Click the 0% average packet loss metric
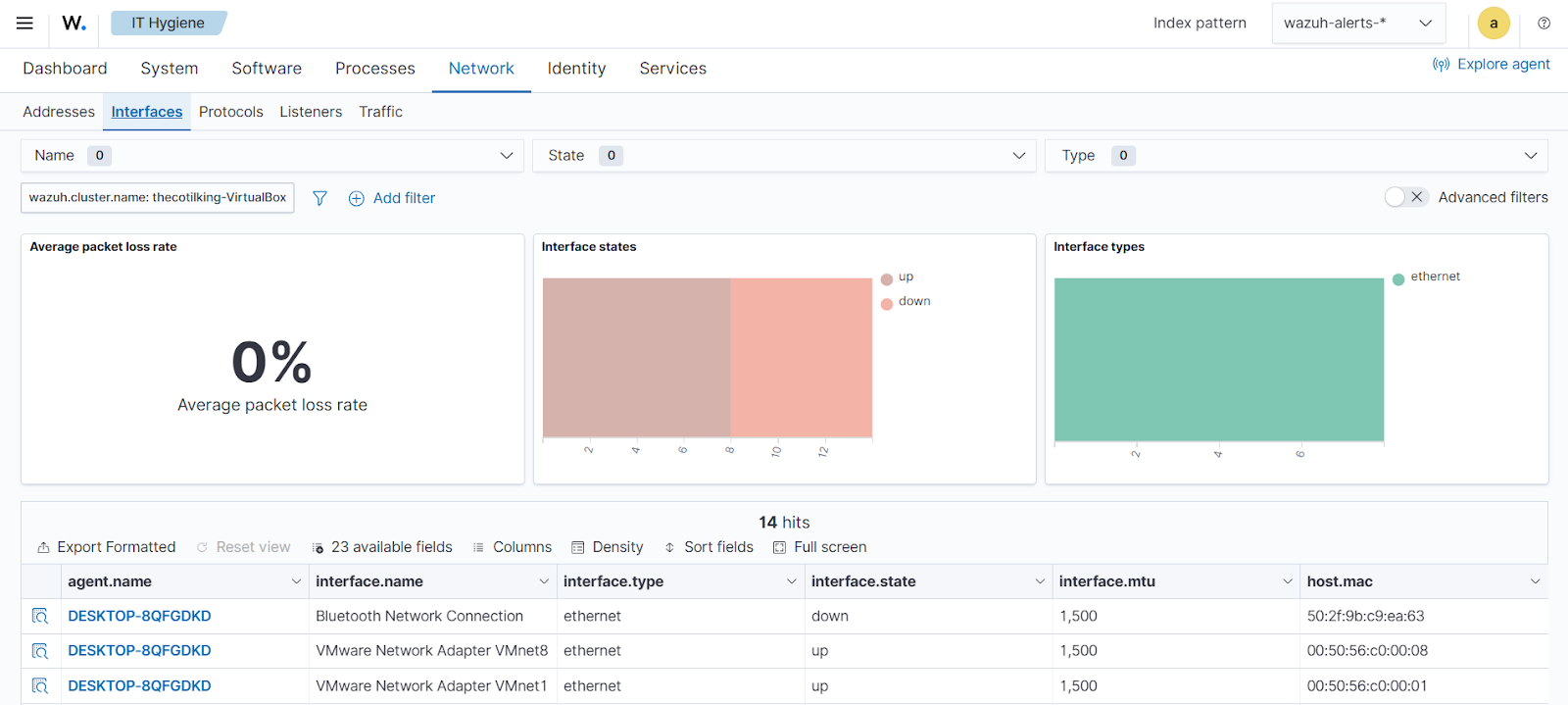 [x=272, y=362]
